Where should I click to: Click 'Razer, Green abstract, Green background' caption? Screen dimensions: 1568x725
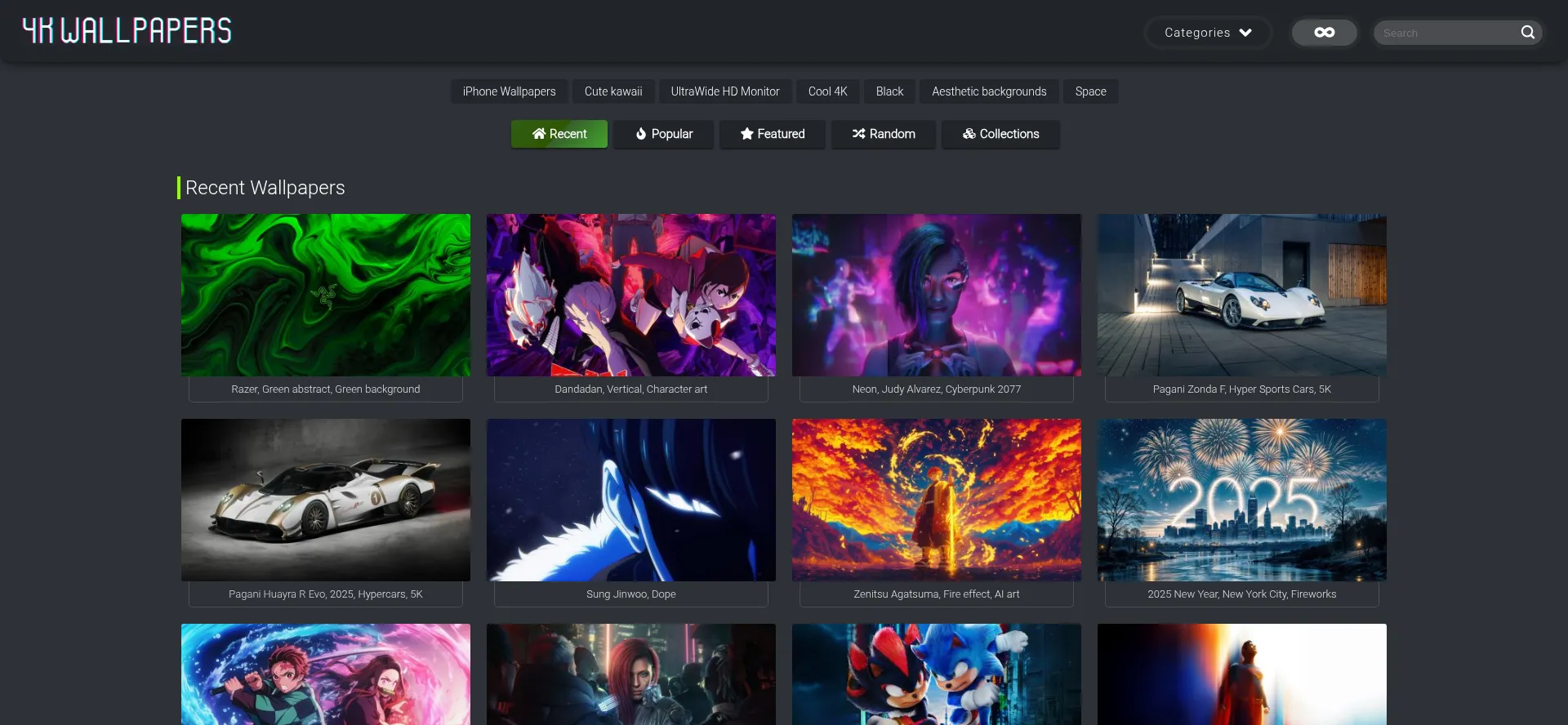pyautogui.click(x=326, y=389)
